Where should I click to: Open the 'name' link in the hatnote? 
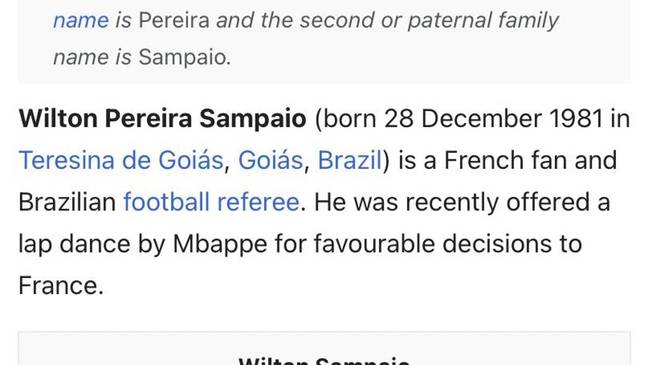point(81,20)
